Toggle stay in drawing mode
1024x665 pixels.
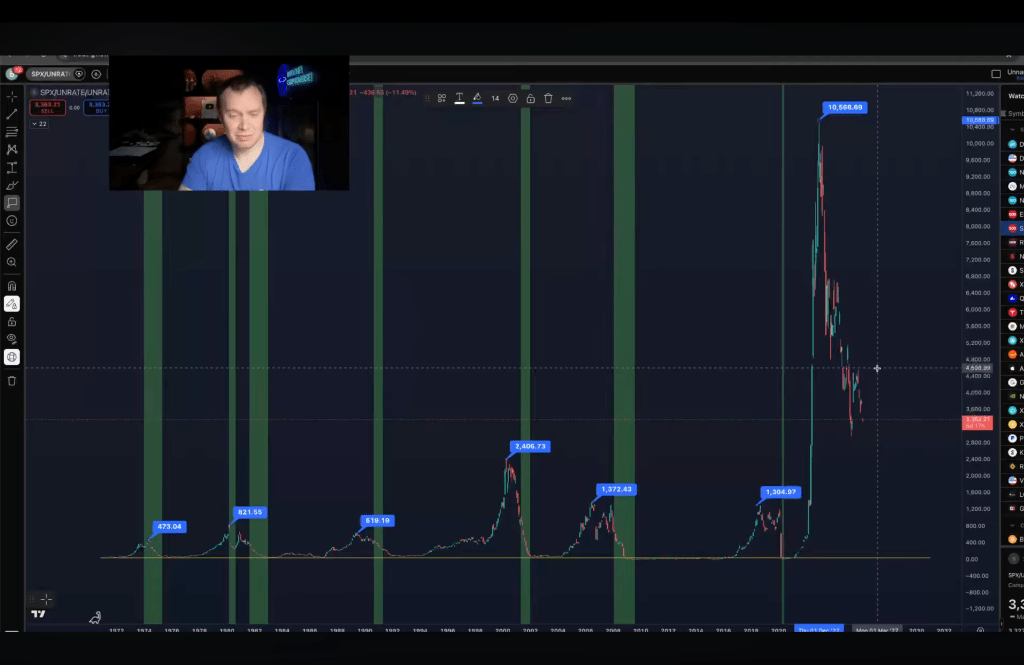coord(12,304)
